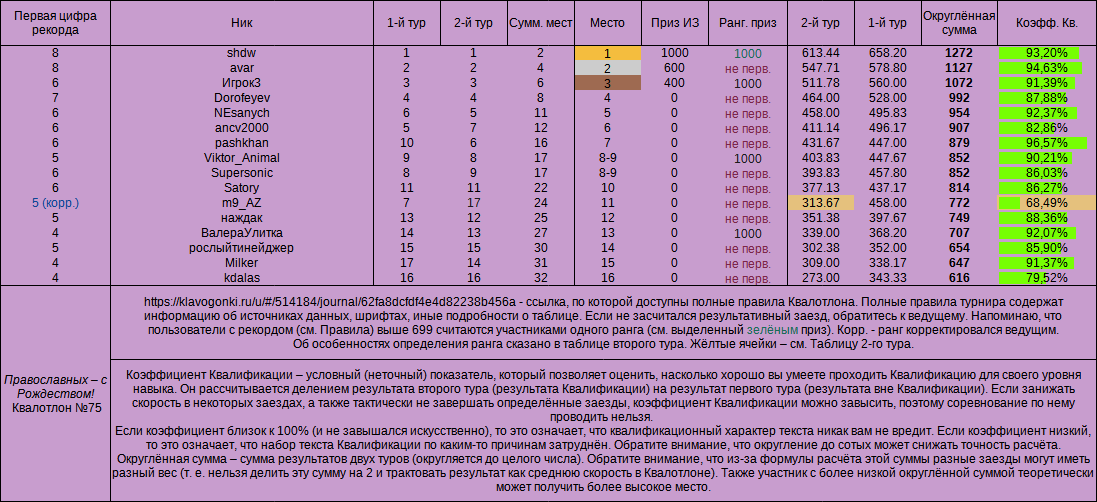Click the 'Ранг. приз' column header
1097x502 pixels.
tap(748, 23)
